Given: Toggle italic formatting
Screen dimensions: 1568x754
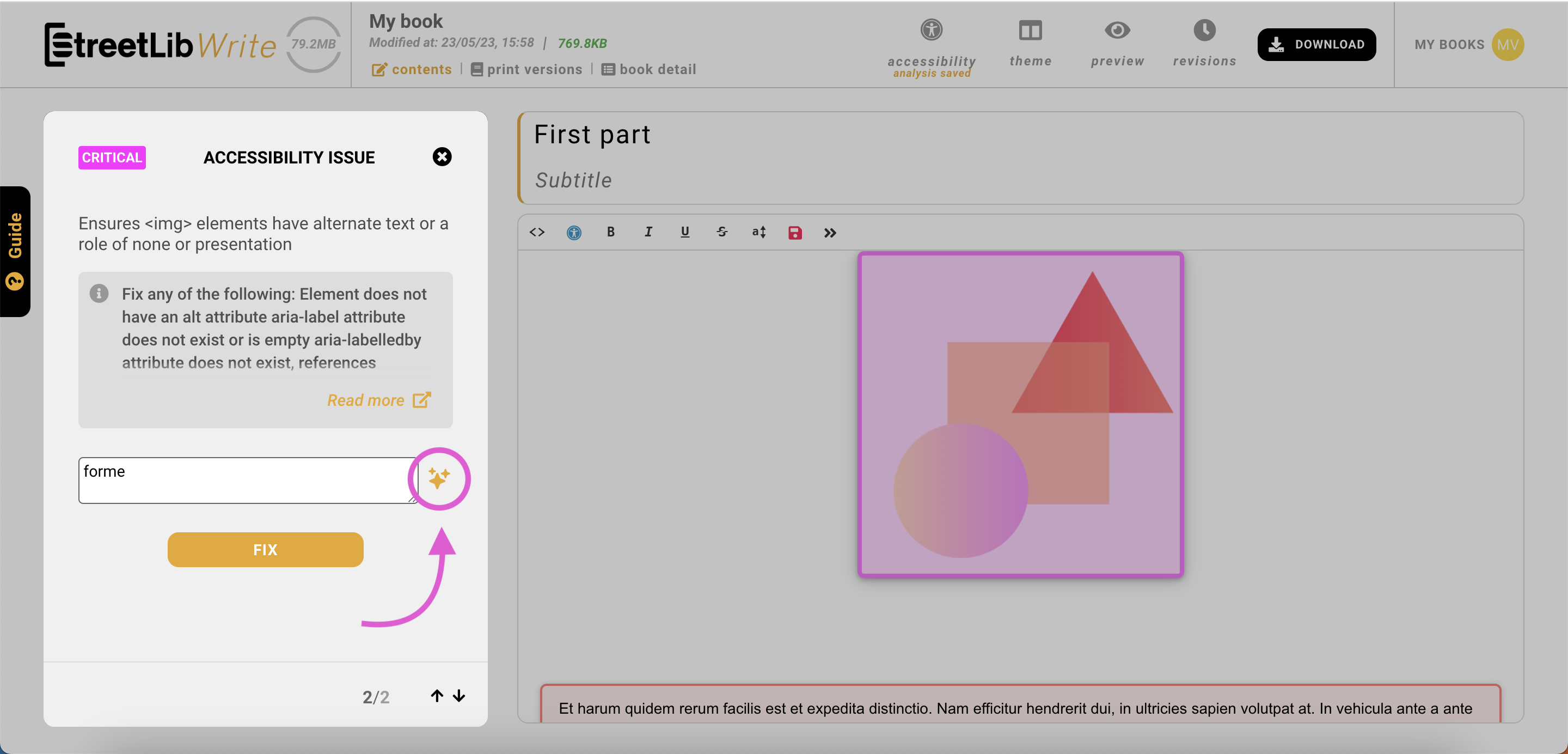Looking at the screenshot, I should coord(648,232).
